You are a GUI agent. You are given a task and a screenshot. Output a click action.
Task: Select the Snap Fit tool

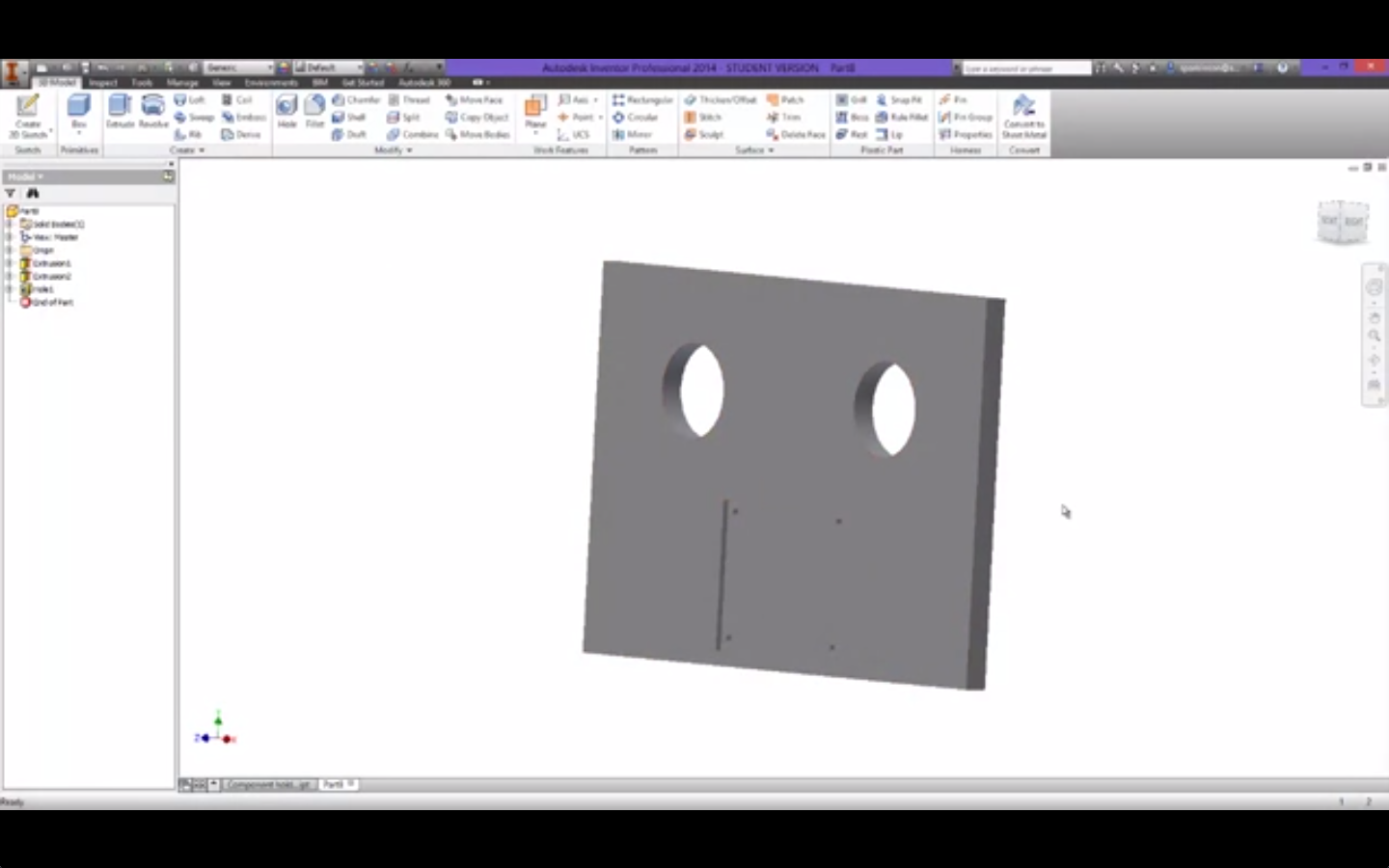pyautogui.click(x=900, y=100)
